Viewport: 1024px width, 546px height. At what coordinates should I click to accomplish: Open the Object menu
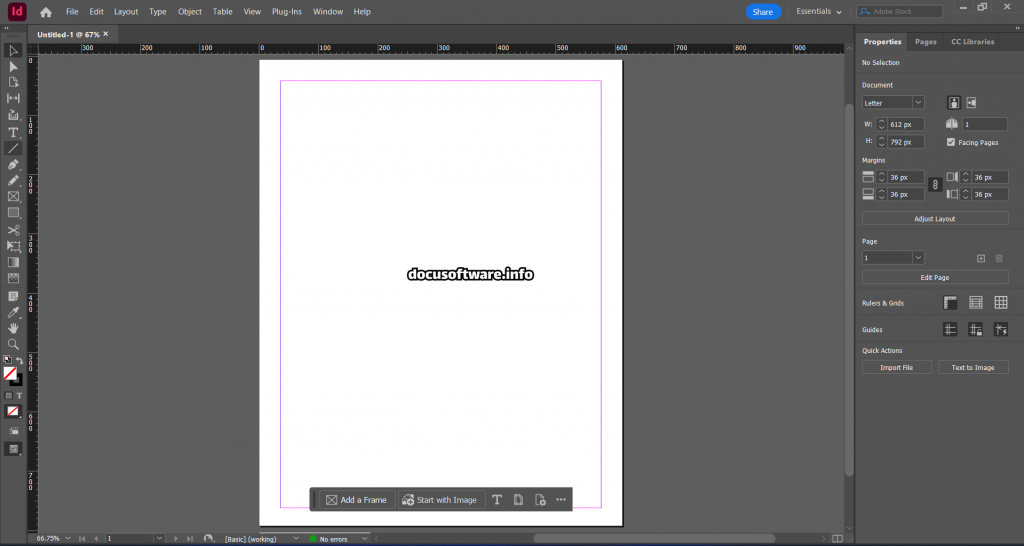[190, 12]
